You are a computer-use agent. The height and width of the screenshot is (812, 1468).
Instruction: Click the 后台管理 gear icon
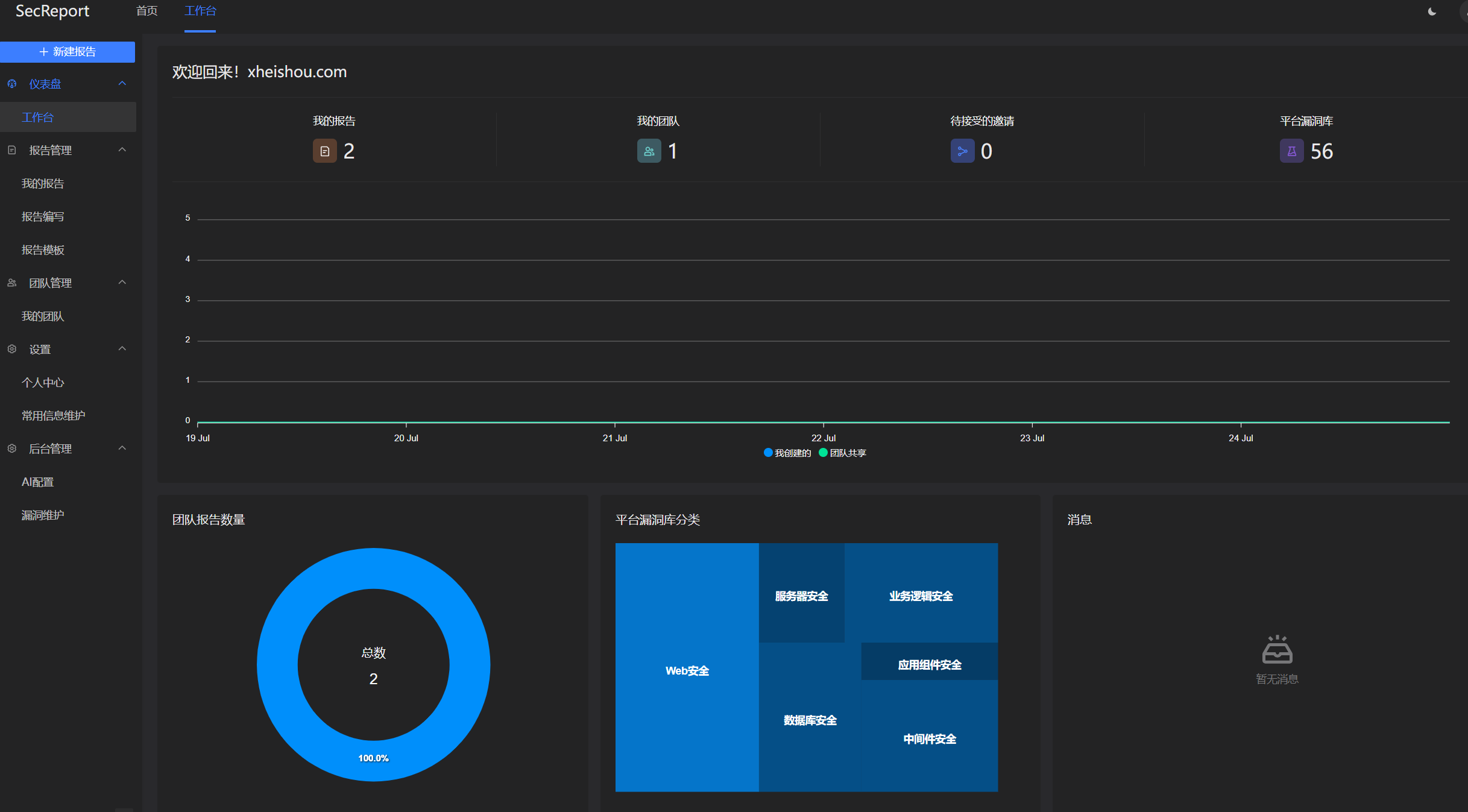pos(12,448)
